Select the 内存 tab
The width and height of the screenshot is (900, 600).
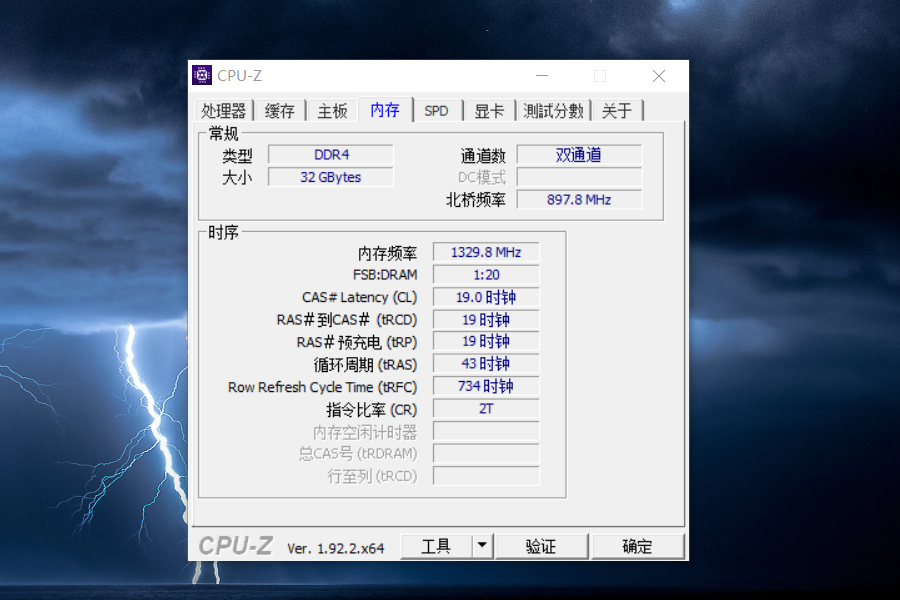click(x=385, y=110)
